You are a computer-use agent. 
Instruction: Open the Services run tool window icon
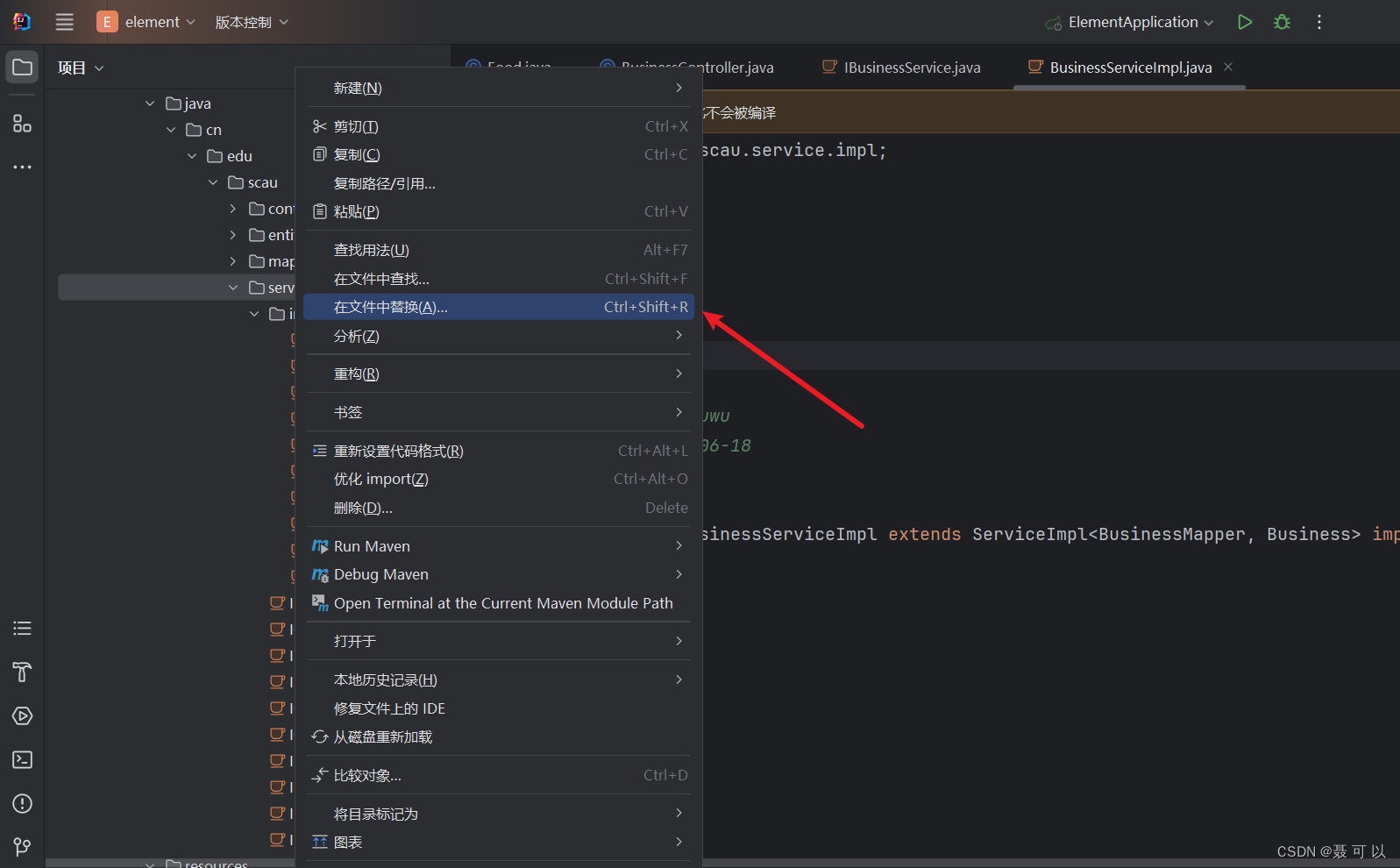pyautogui.click(x=23, y=715)
